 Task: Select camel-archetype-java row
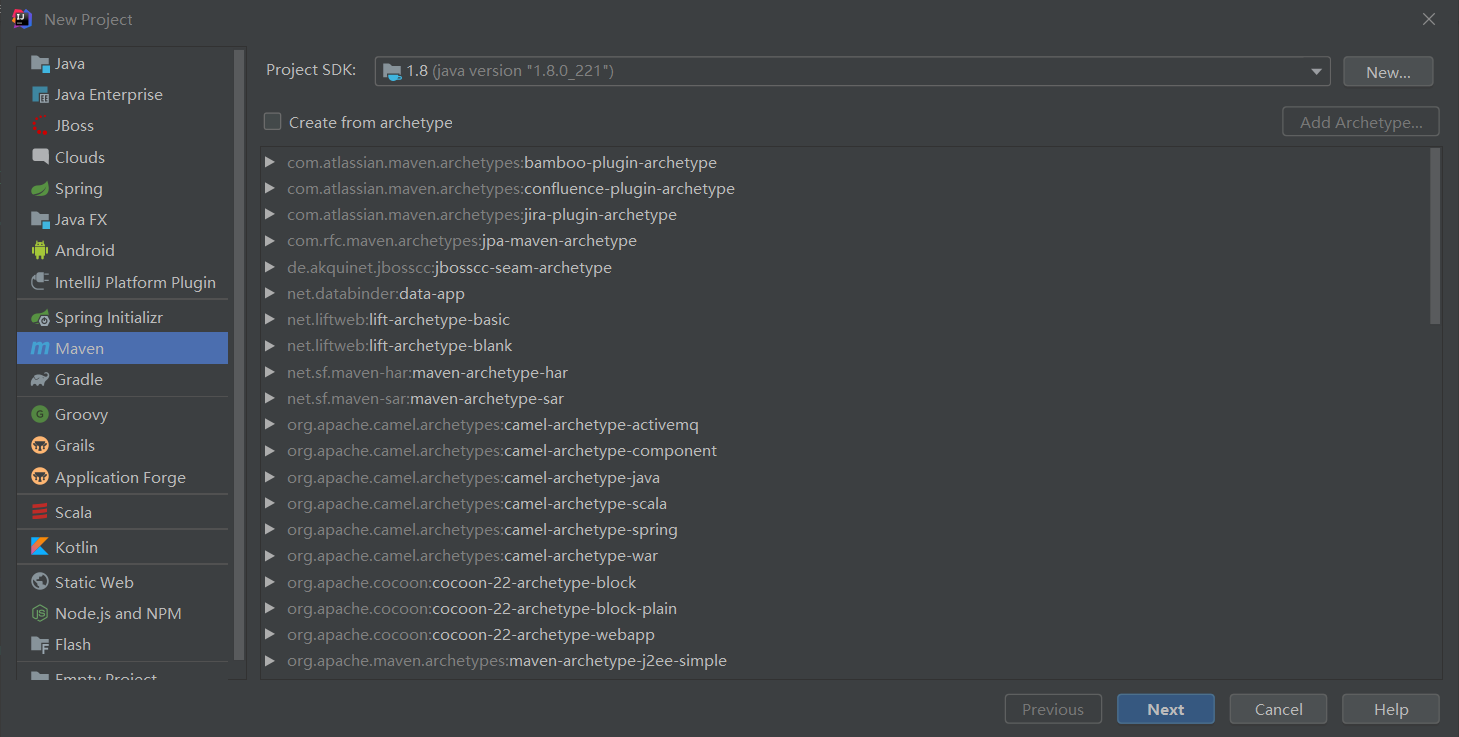[x=845, y=477]
